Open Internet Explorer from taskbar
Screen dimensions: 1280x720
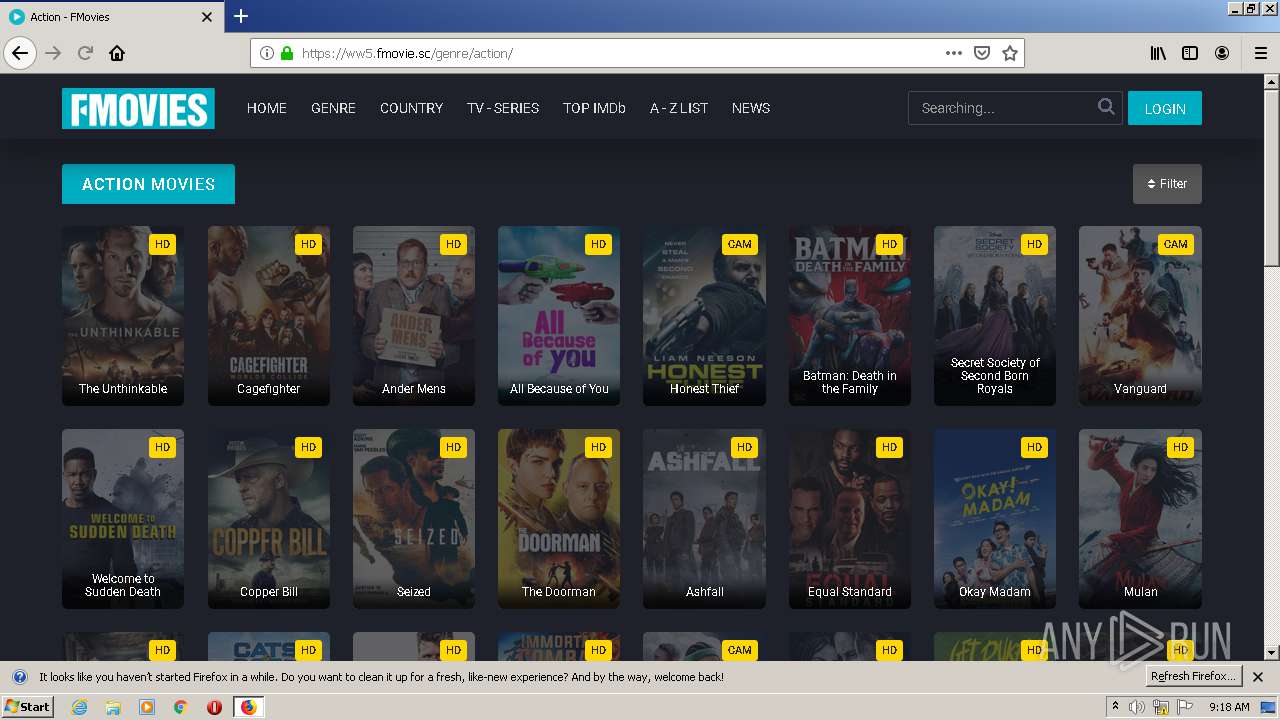(79, 707)
